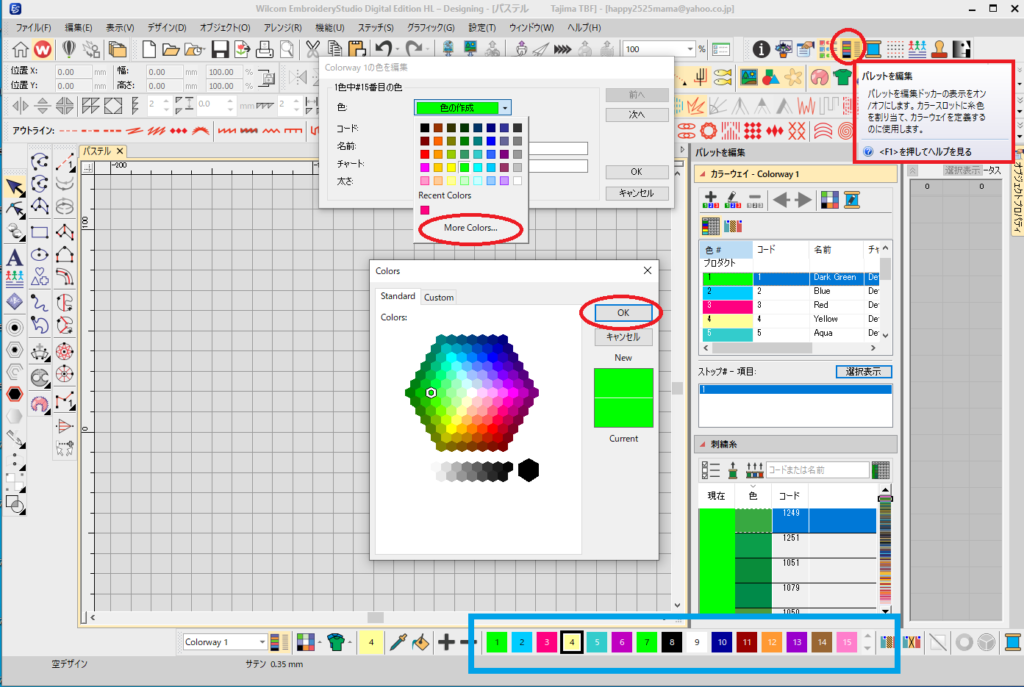Open the thread spool docker icon
Image resolution: width=1024 pixels, height=687 pixels.
click(x=872, y=49)
